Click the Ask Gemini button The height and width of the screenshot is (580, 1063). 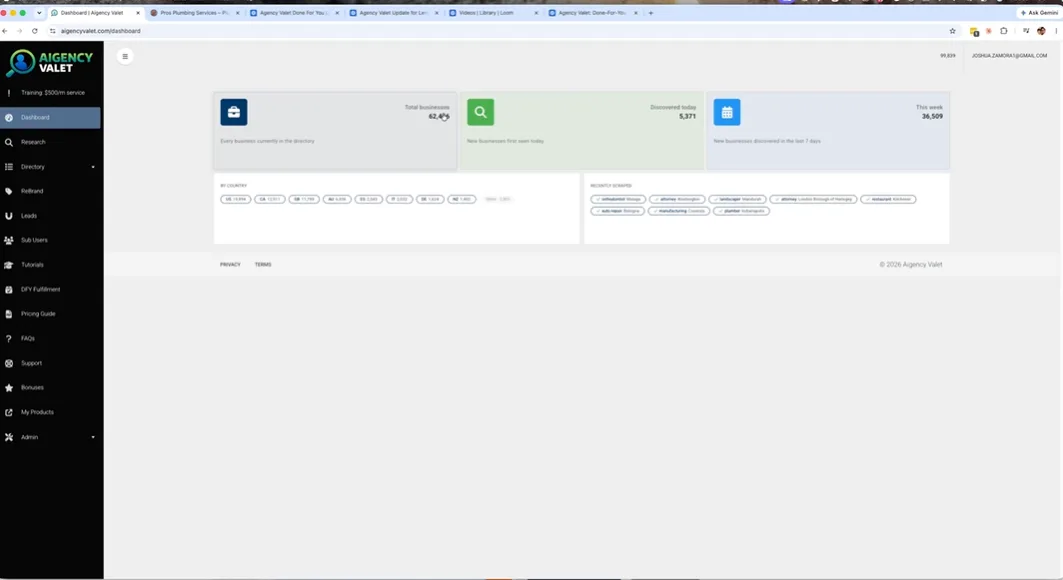point(1039,13)
